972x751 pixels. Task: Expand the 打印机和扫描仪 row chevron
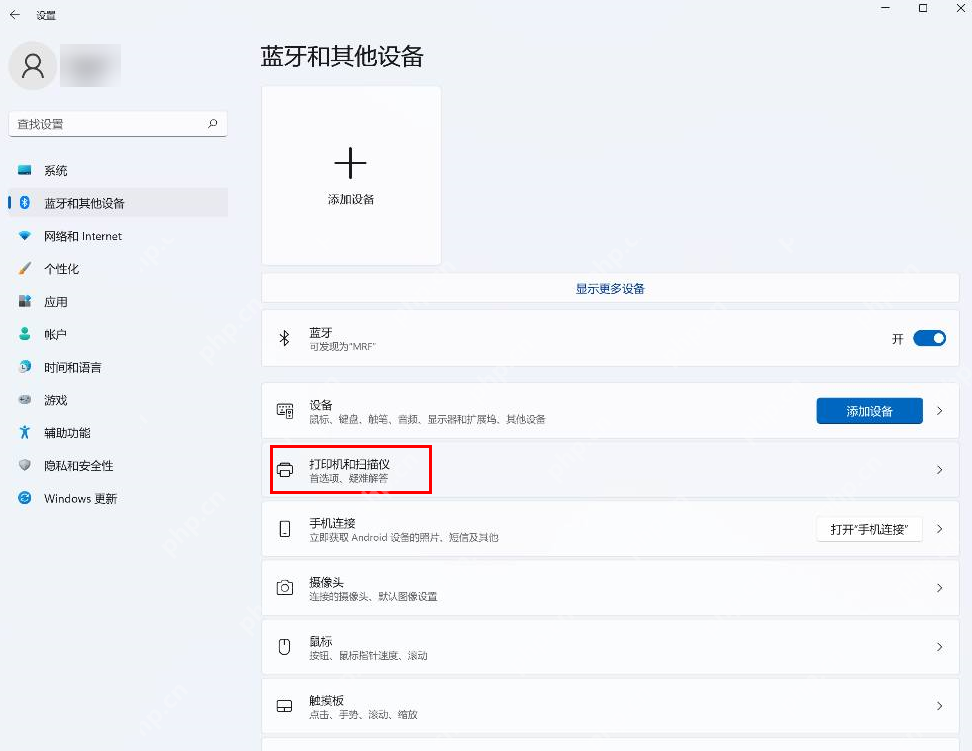[x=940, y=469]
